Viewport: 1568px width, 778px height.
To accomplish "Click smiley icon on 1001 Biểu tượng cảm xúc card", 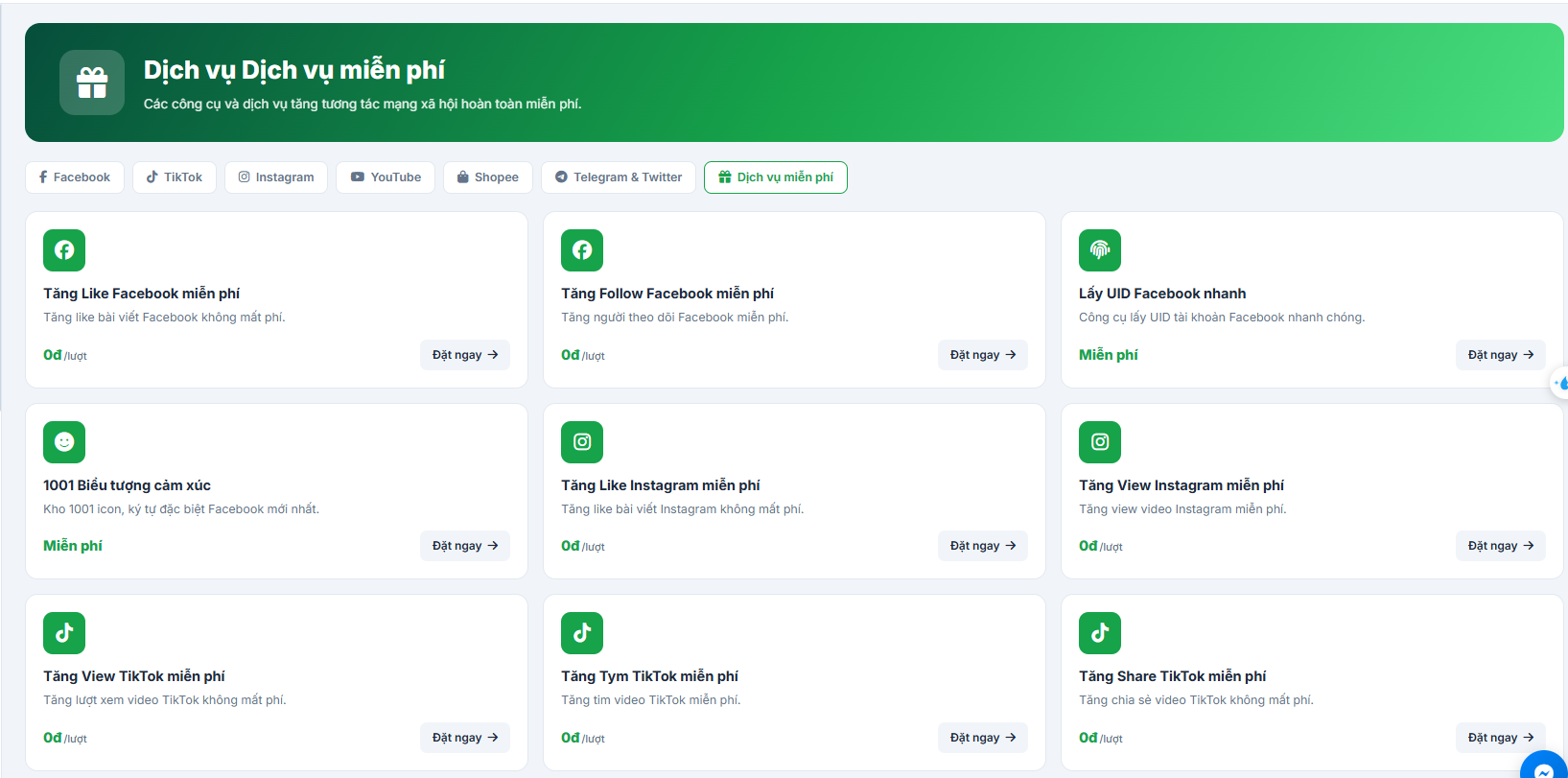I will [64, 442].
